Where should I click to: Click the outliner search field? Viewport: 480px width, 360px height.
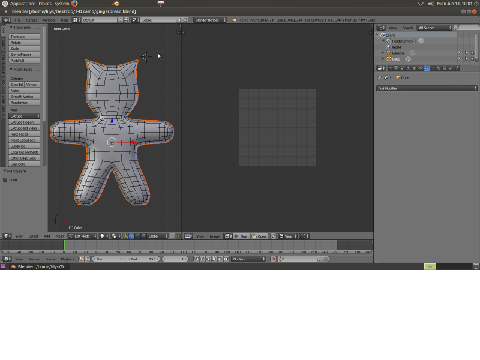tap(468, 28)
